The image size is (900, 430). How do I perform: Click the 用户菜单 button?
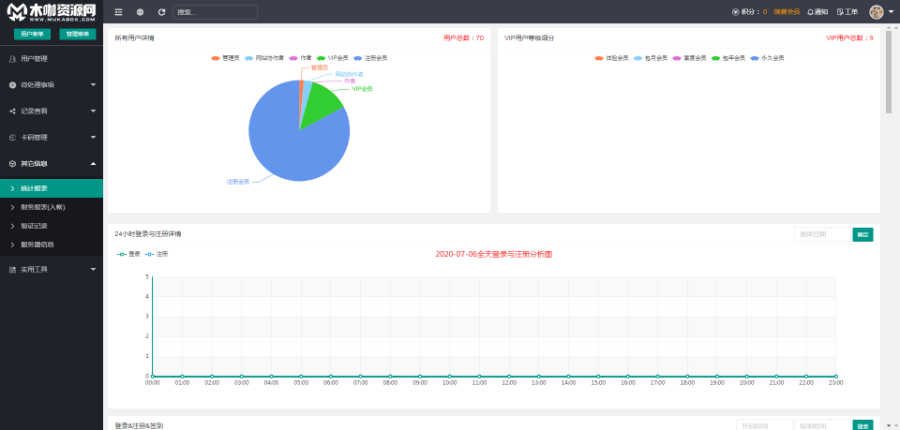[x=31, y=34]
